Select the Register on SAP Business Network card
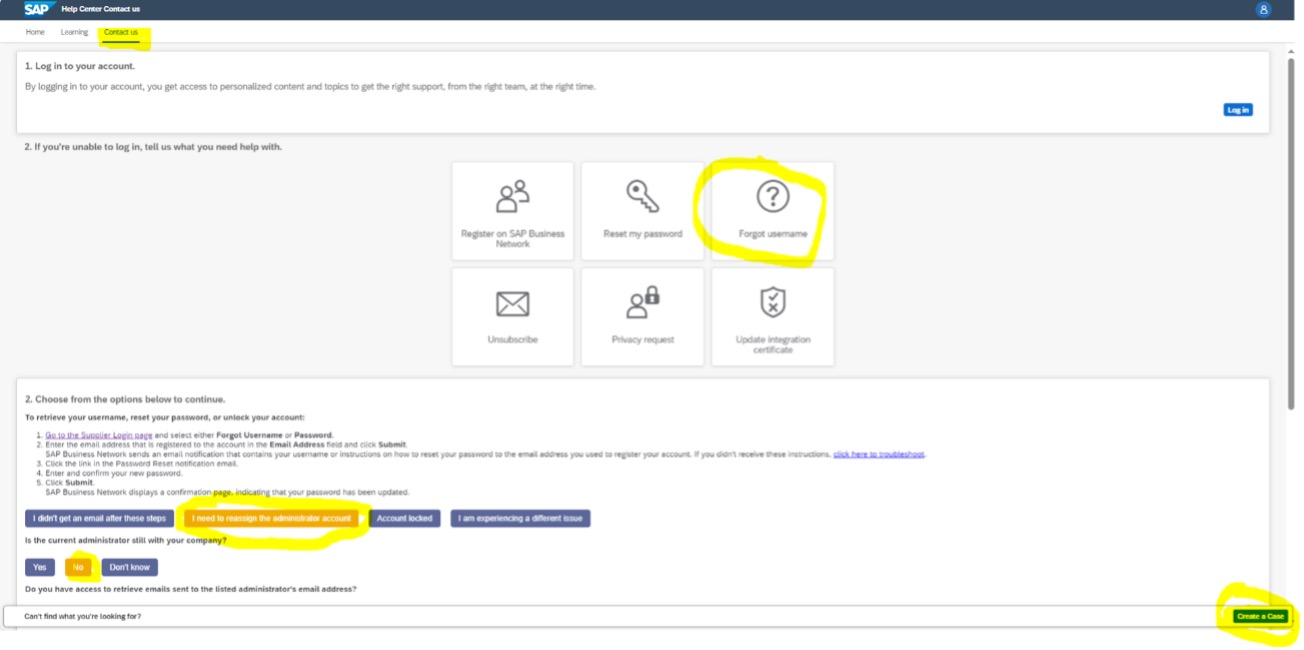This screenshot has height=650, width=1304. pos(513,211)
